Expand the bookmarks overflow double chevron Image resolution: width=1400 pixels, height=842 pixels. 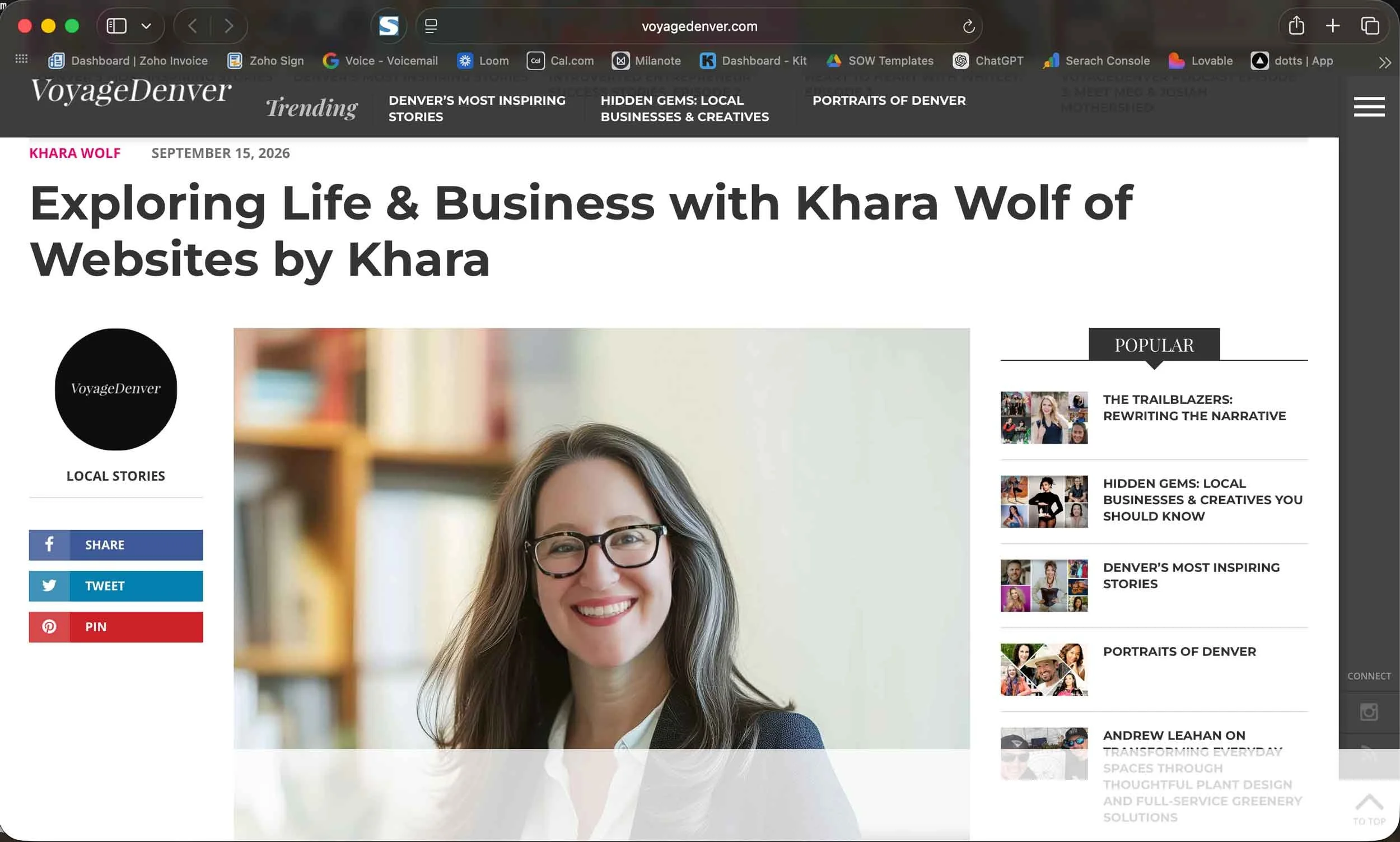(1384, 62)
